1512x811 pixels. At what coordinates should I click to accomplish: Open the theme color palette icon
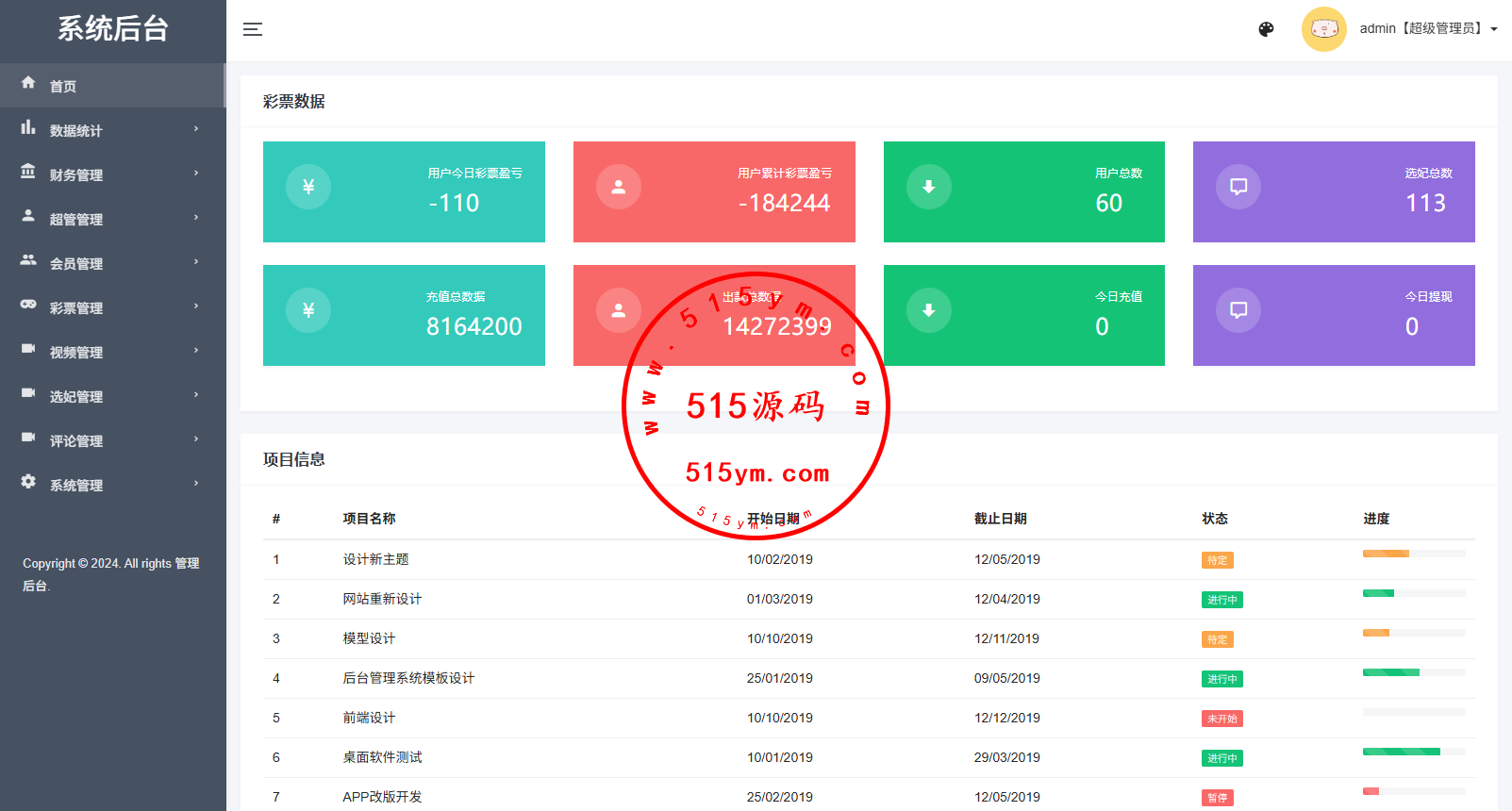[x=1266, y=29]
